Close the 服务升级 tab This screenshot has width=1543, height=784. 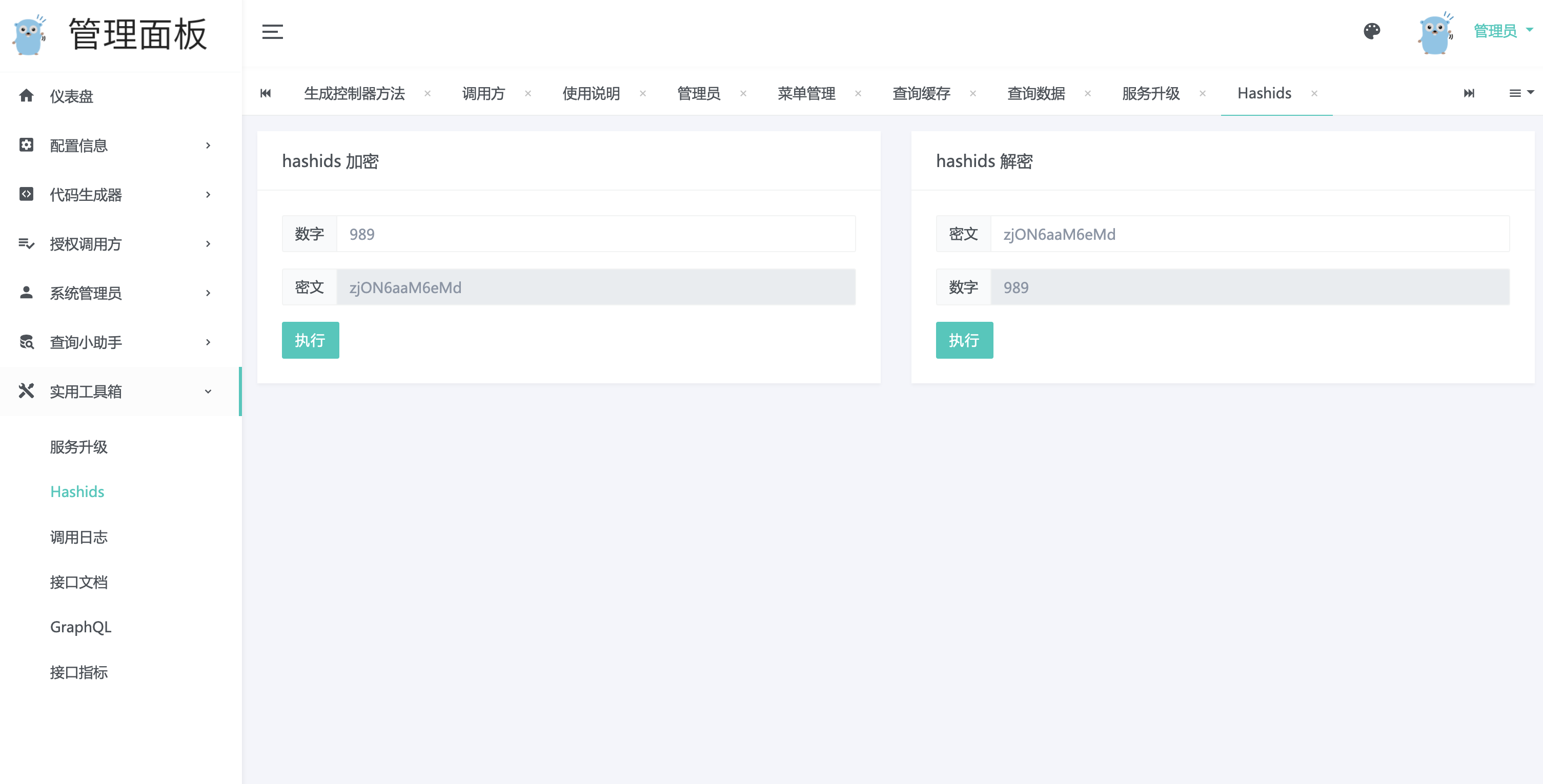pyautogui.click(x=1202, y=93)
